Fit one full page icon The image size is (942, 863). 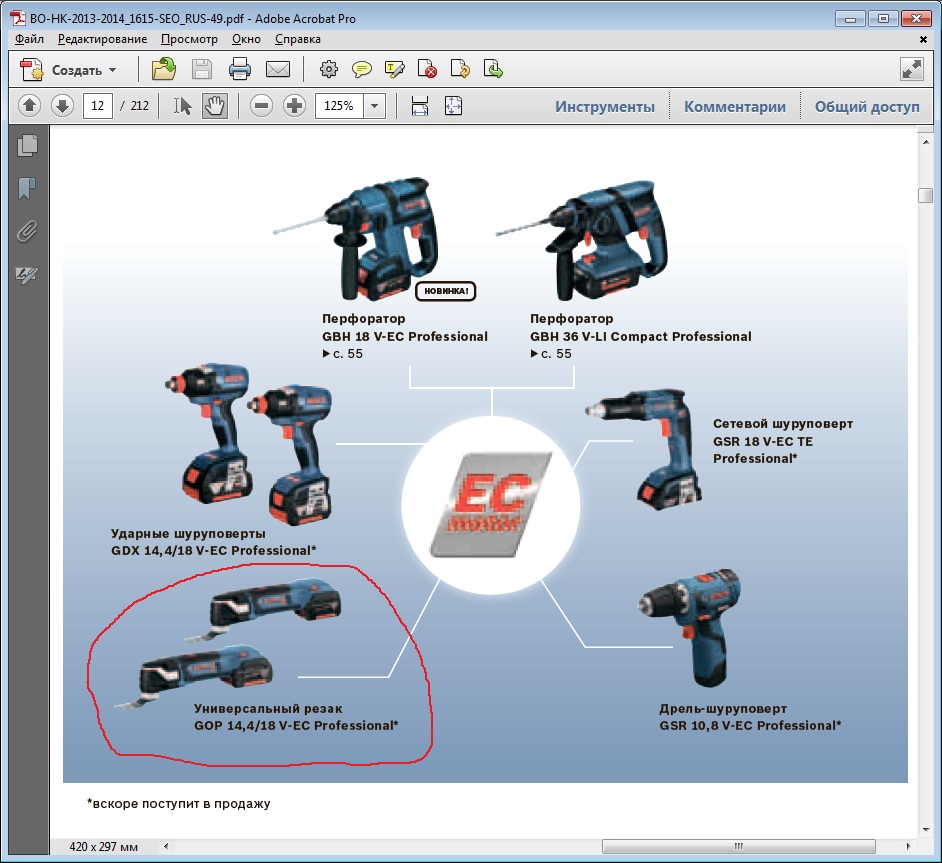pyautogui.click(x=453, y=106)
